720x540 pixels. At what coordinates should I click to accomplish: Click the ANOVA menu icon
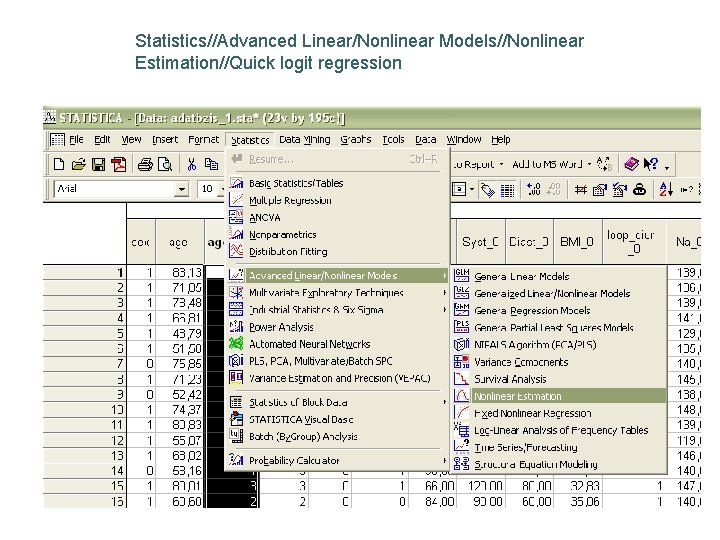click(x=236, y=217)
